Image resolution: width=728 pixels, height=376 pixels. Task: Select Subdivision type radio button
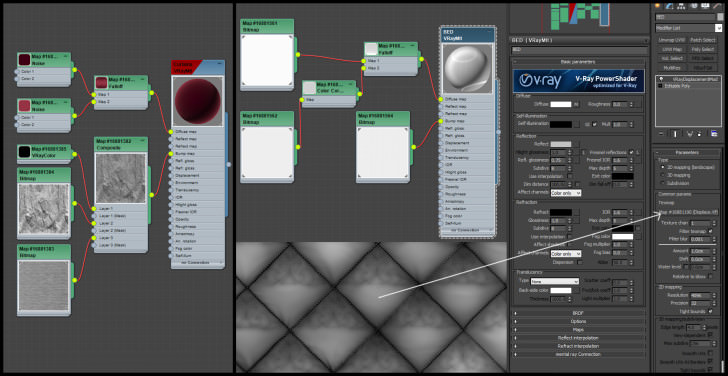[662, 183]
